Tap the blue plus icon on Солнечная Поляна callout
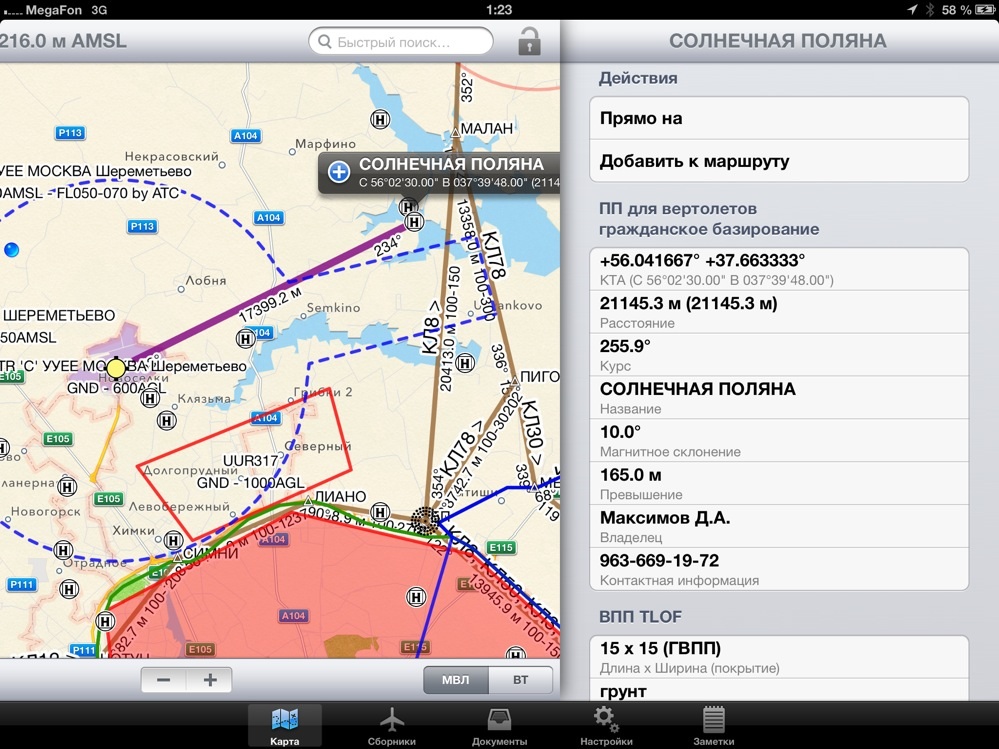This screenshot has height=749, width=999. [x=339, y=171]
